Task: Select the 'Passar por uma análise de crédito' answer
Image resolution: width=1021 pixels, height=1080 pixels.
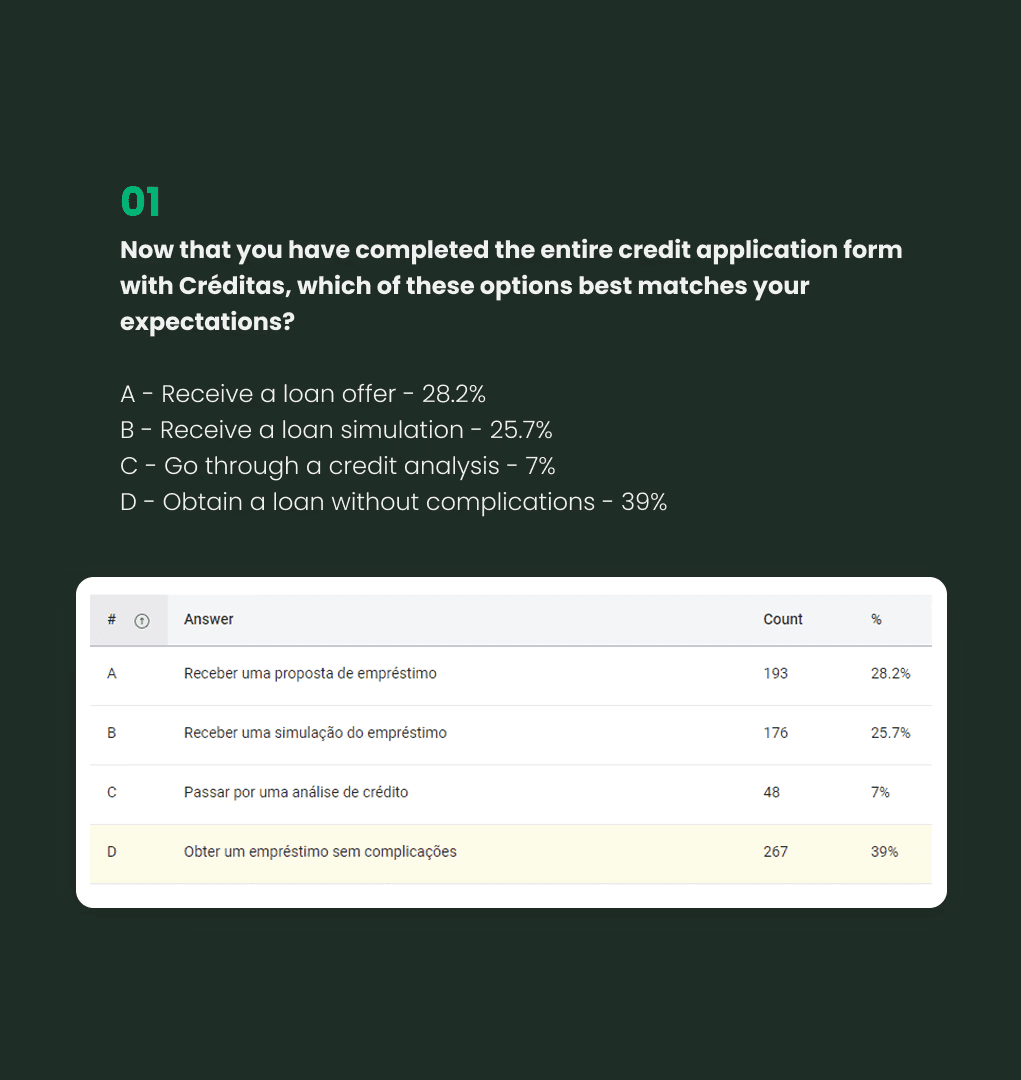Action: pos(296,792)
